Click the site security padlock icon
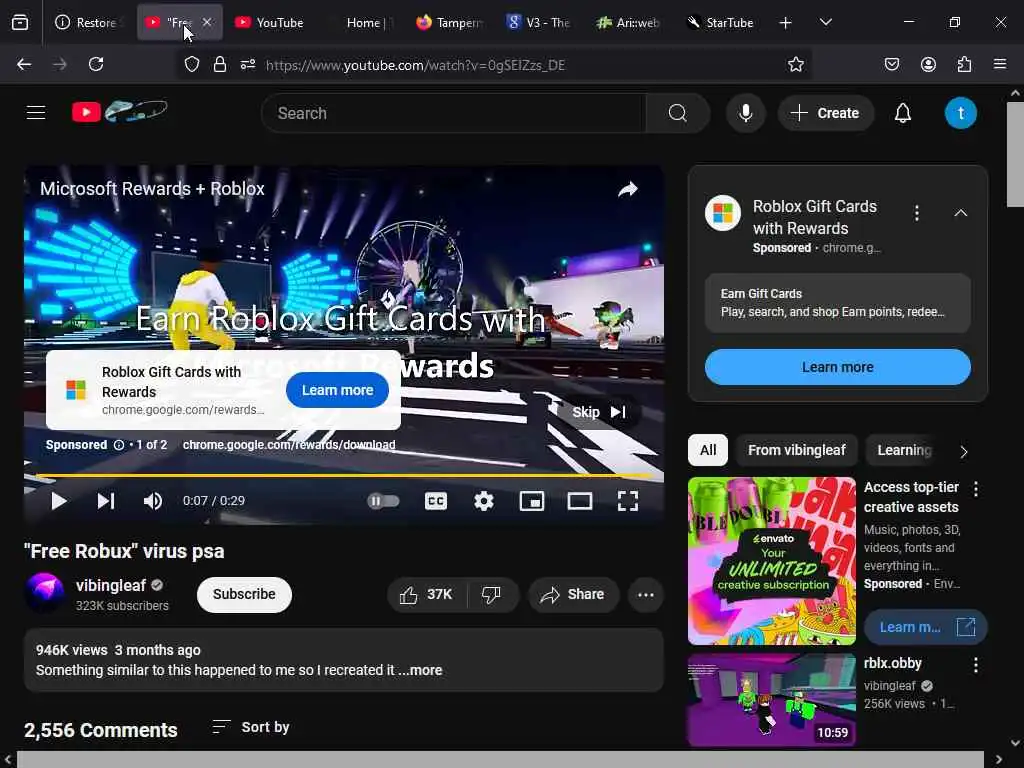This screenshot has width=1024, height=768. pos(220,64)
